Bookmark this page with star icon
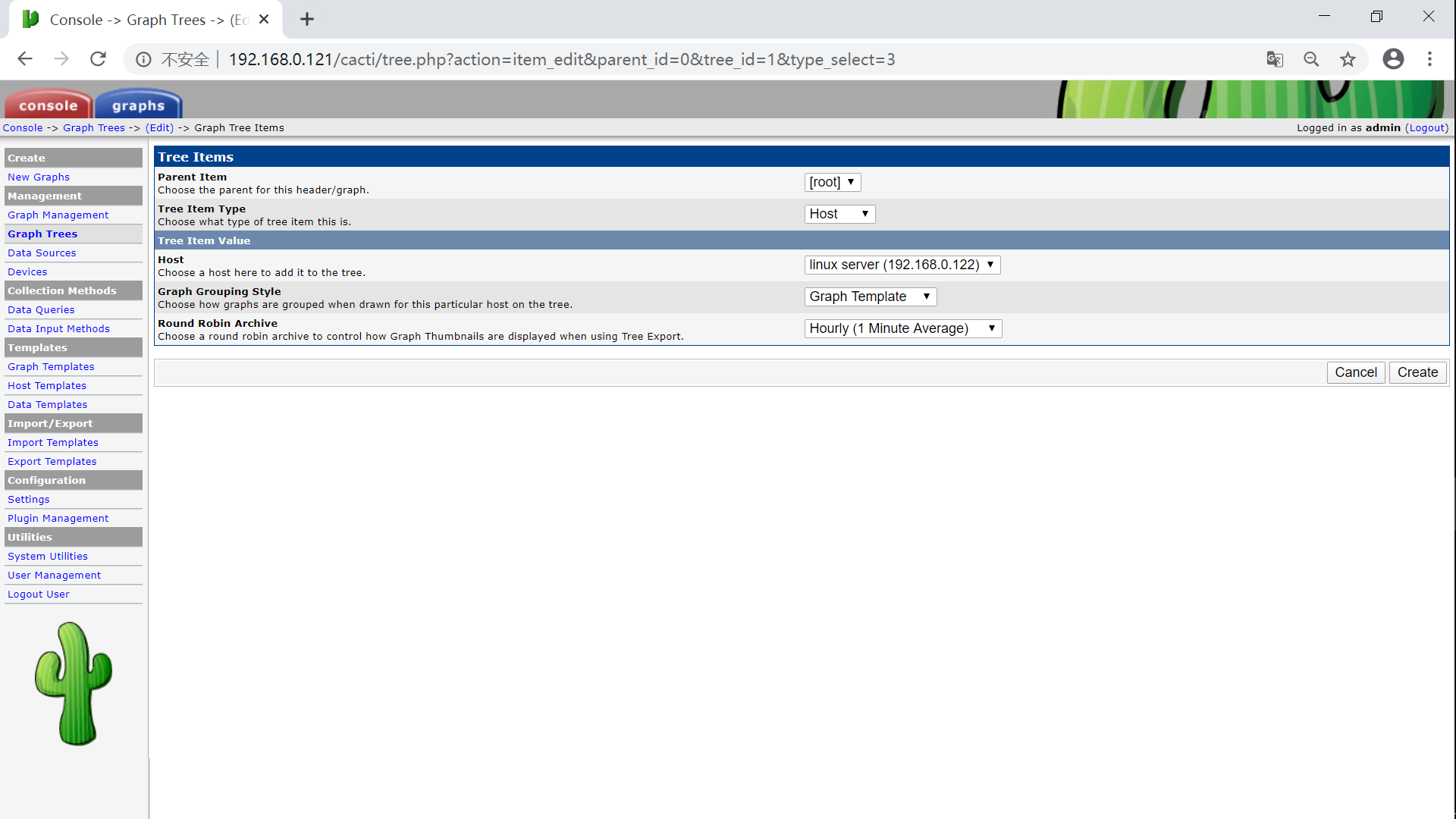Image resolution: width=1456 pixels, height=819 pixels. click(1348, 59)
